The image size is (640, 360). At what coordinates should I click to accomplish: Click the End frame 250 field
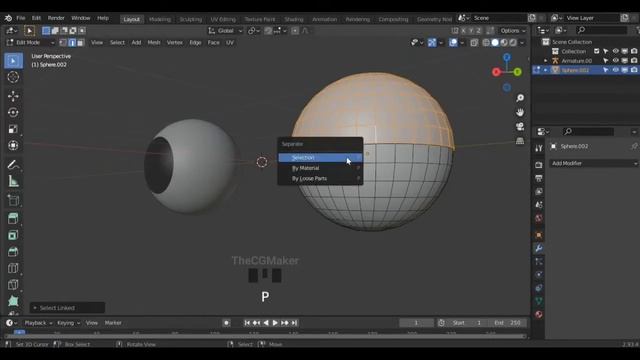(508, 323)
